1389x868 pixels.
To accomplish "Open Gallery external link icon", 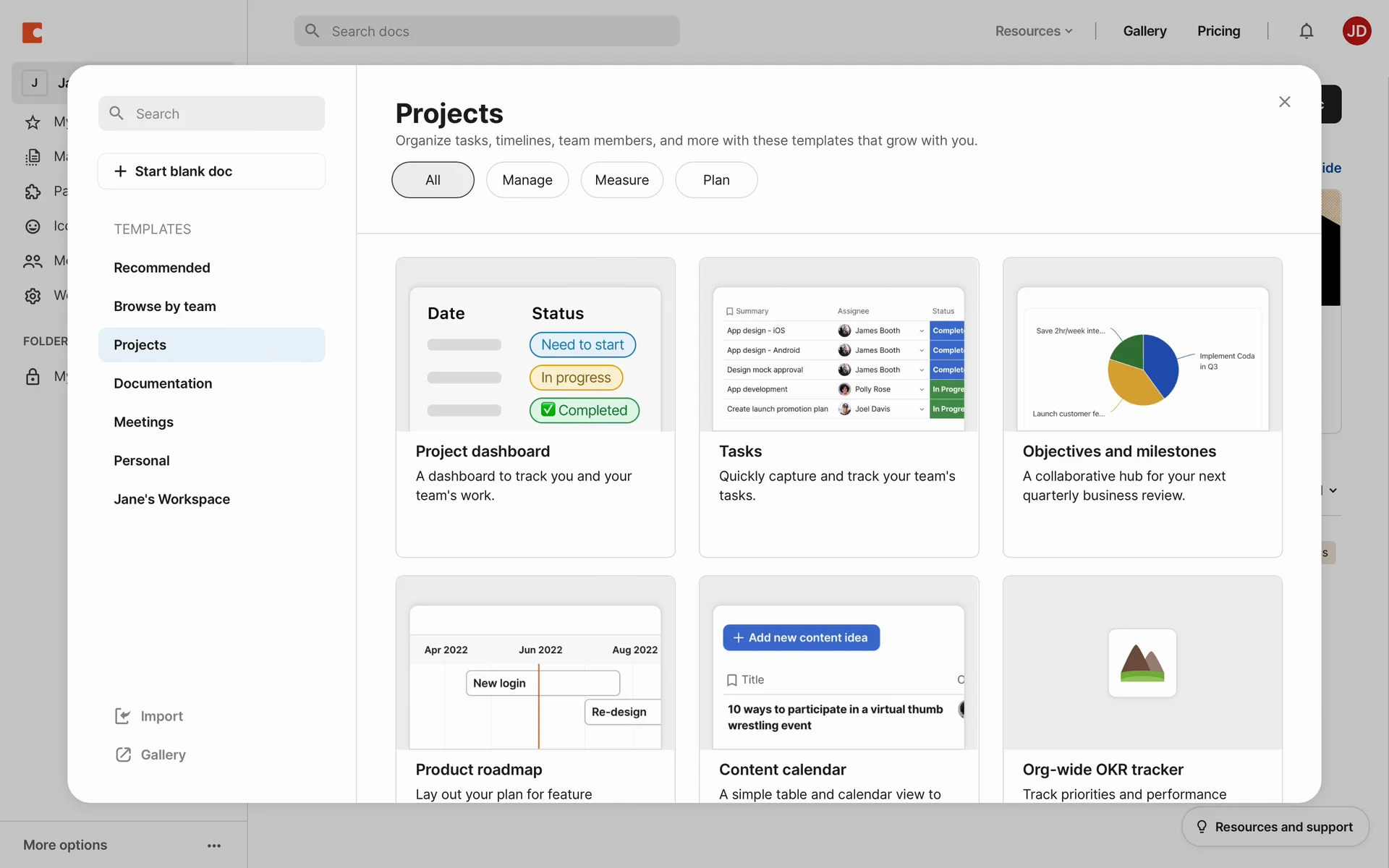I will [123, 754].
